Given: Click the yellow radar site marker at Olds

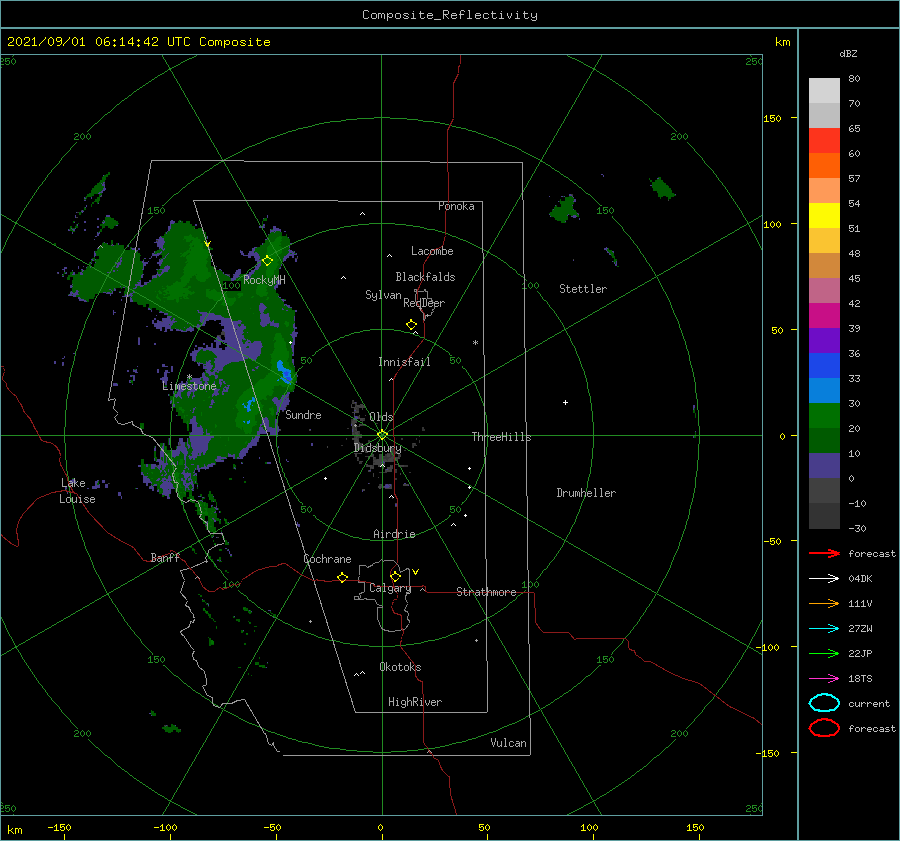Looking at the screenshot, I should pyautogui.click(x=382, y=435).
